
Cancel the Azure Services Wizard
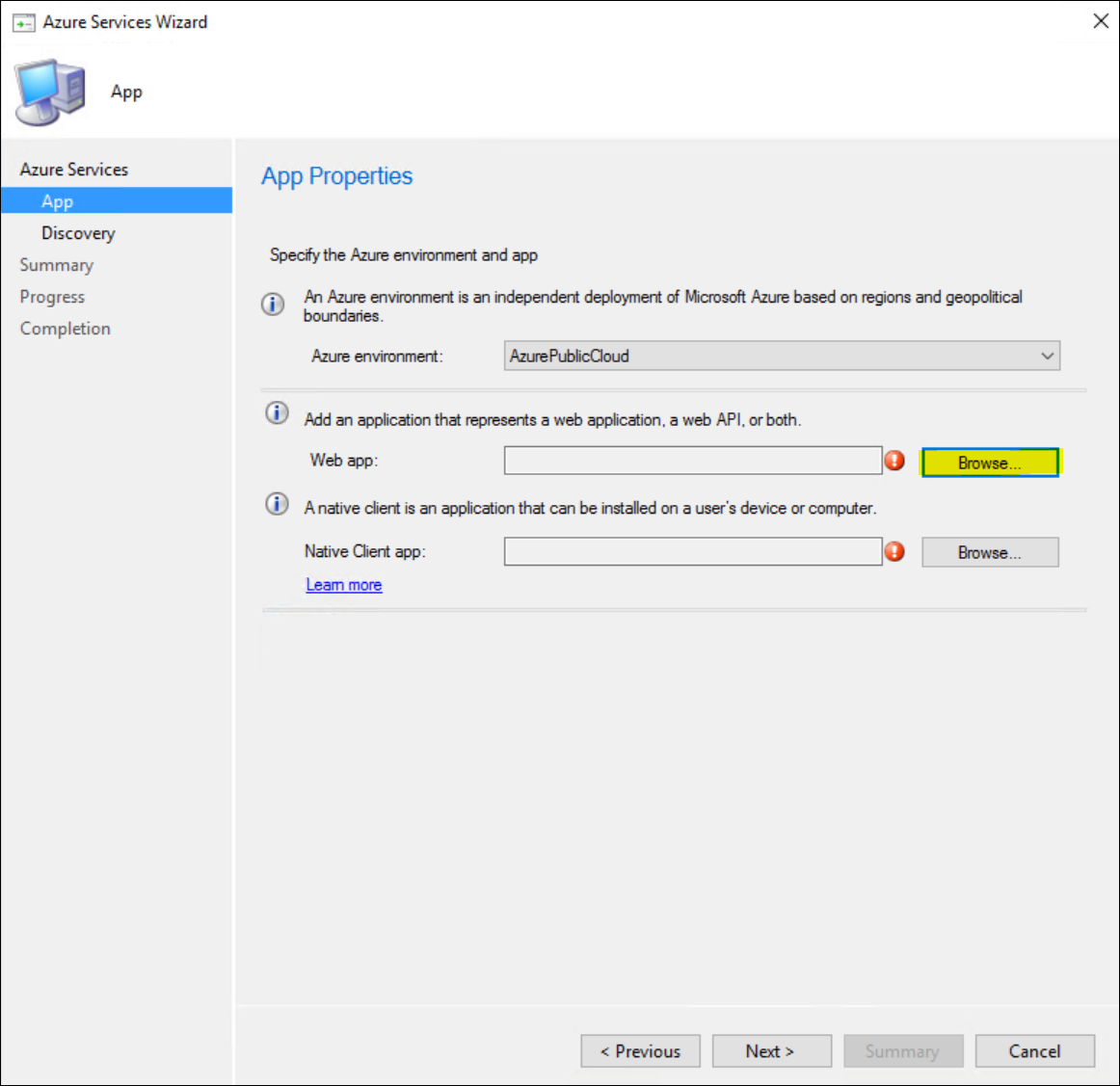coord(1035,1051)
